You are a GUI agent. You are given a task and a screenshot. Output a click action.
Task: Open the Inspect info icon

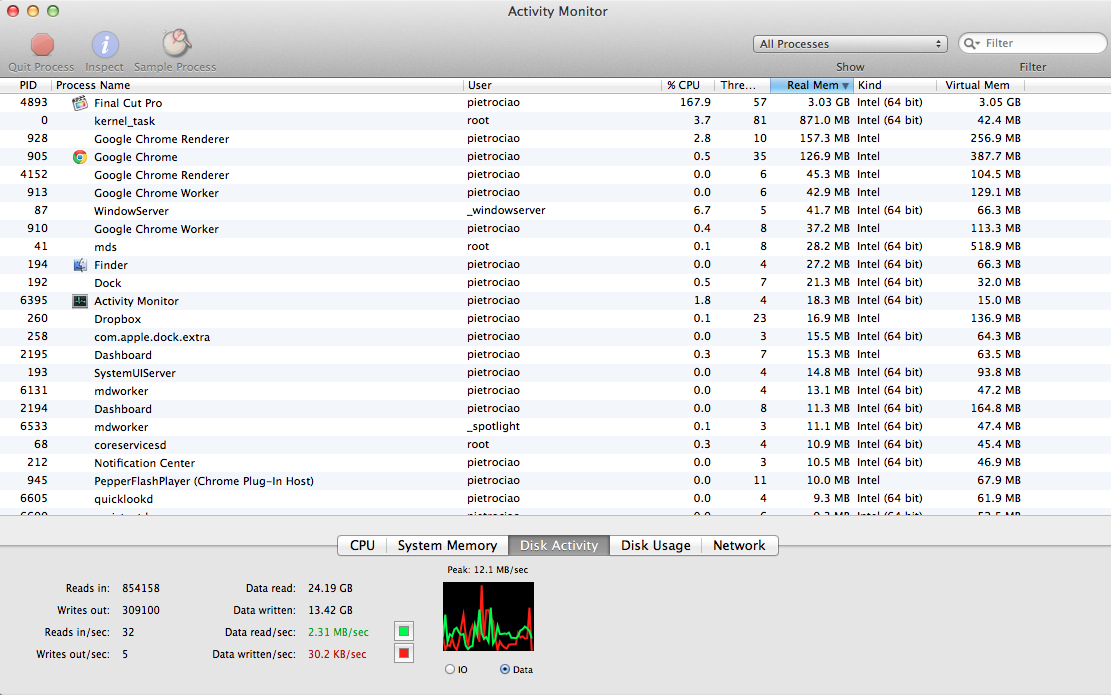[x=105, y=45]
